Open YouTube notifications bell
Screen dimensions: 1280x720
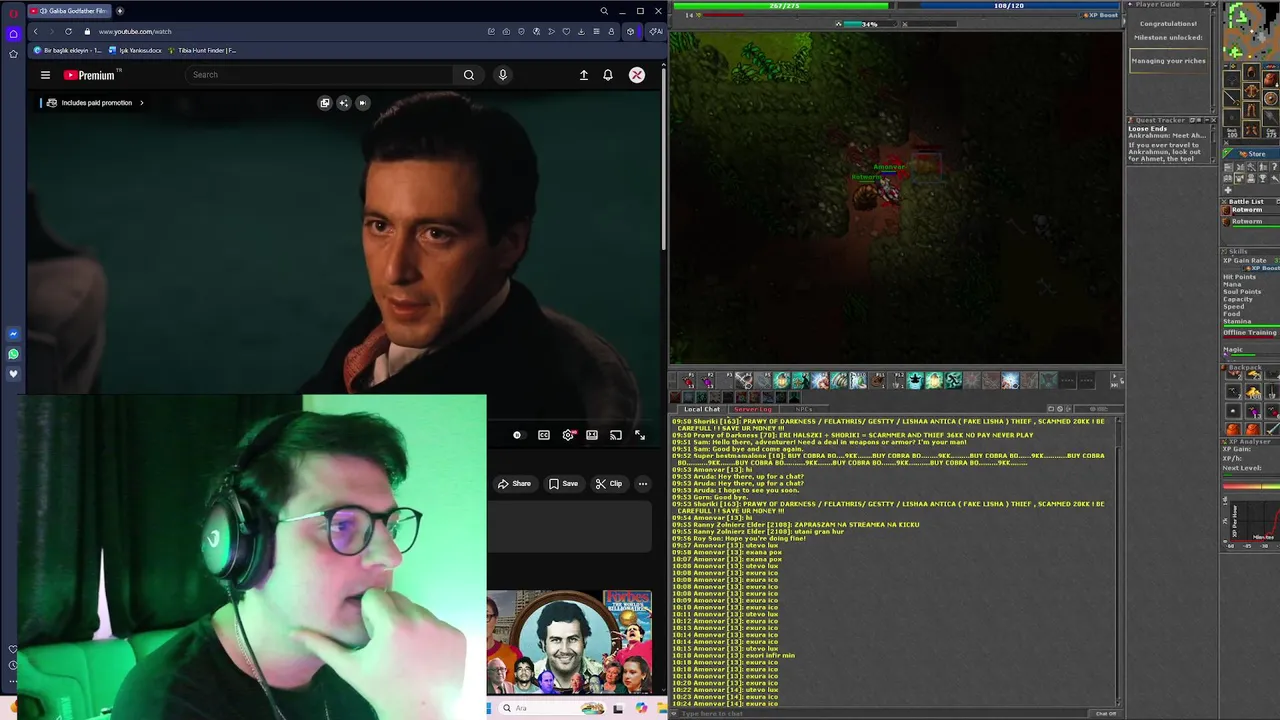608,75
